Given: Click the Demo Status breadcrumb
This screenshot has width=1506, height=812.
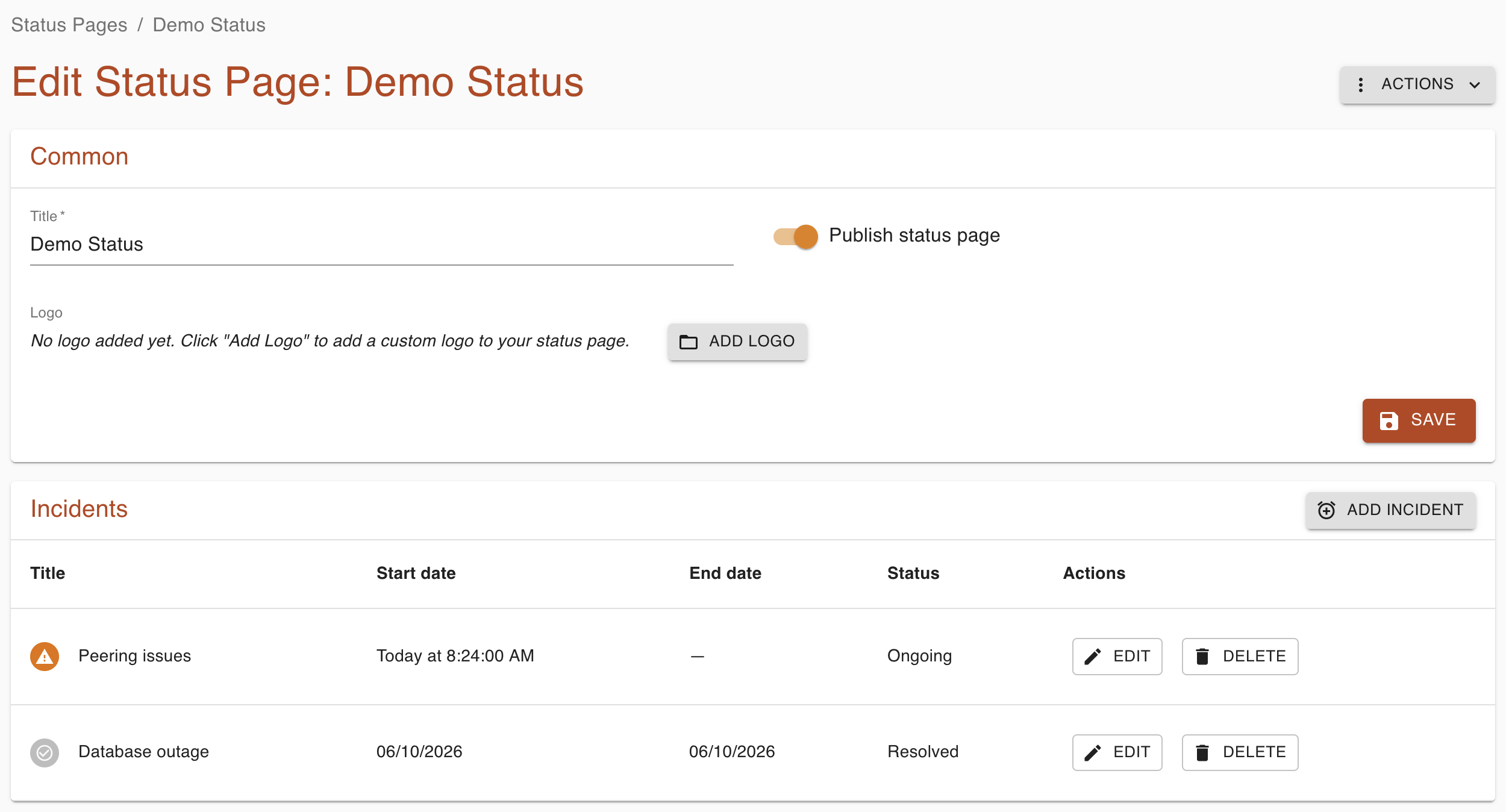Looking at the screenshot, I should [209, 25].
